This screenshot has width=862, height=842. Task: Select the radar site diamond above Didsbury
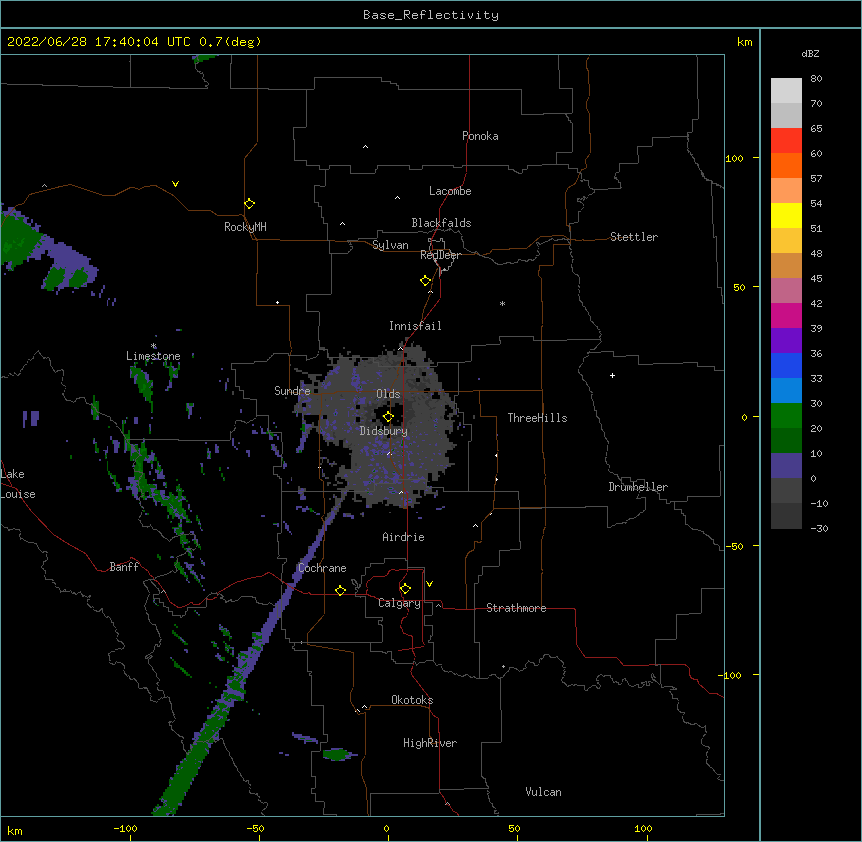tap(388, 417)
